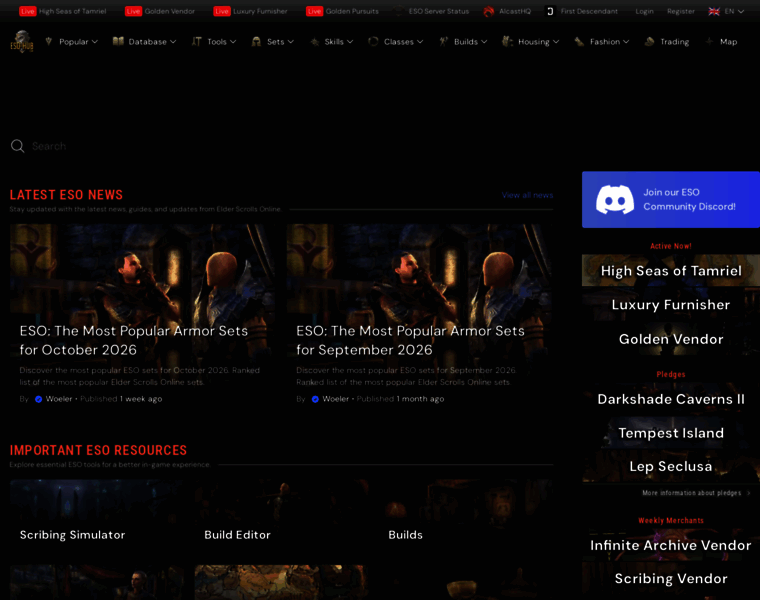Expand the Skills dropdown chevron
Viewport: 760px width, 600px height.
[x=350, y=42]
